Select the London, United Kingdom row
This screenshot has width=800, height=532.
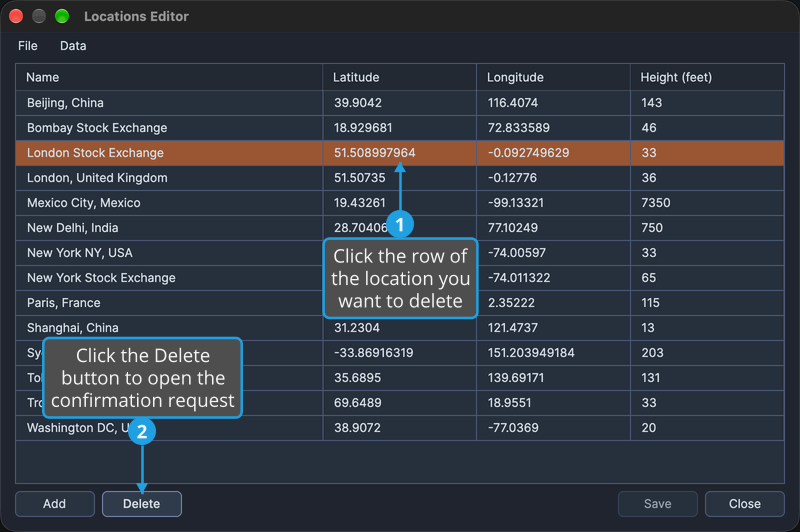pyautogui.click(x=399, y=178)
